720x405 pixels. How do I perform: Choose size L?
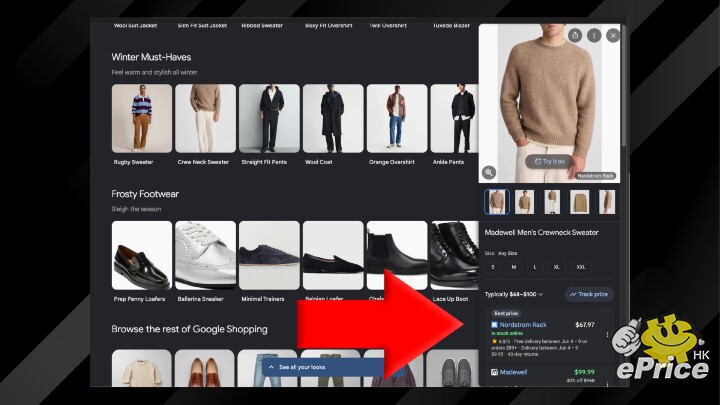(535, 267)
